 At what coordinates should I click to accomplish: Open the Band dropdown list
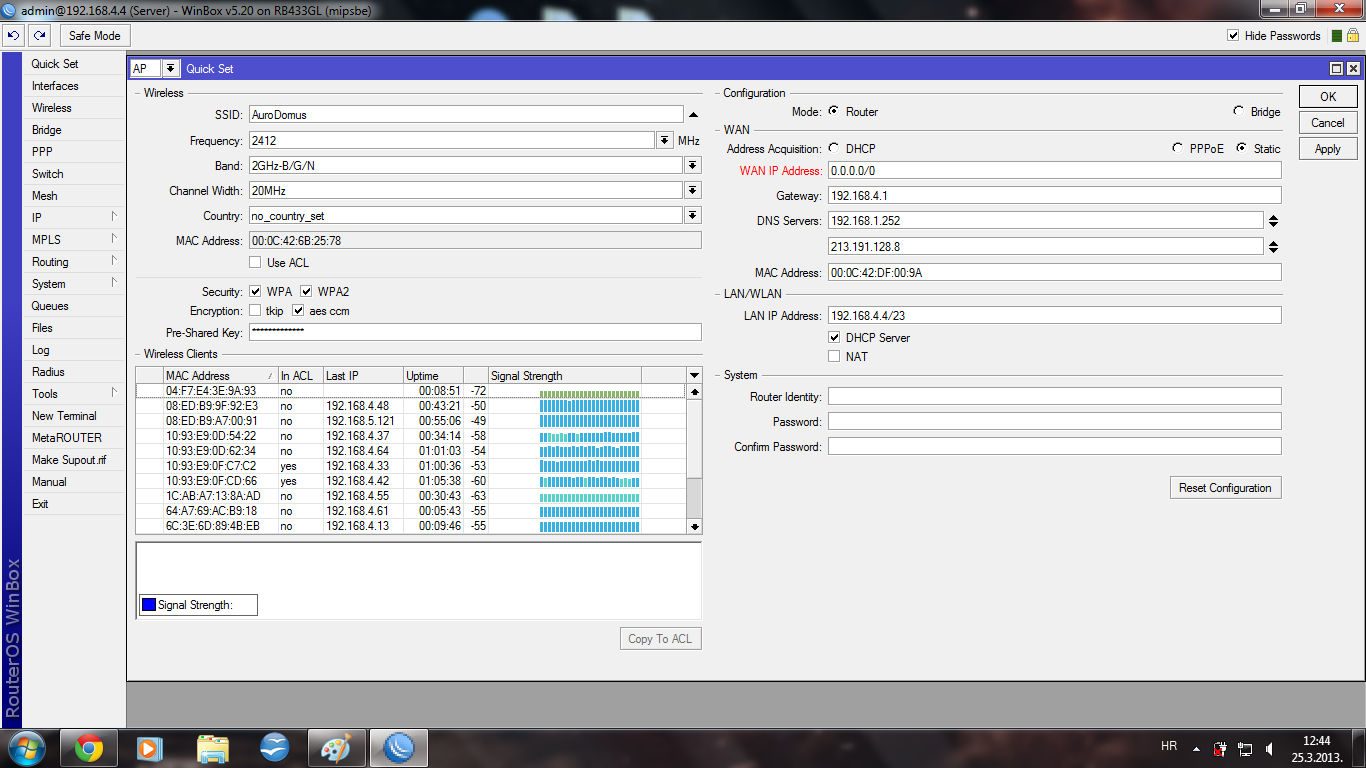692,166
